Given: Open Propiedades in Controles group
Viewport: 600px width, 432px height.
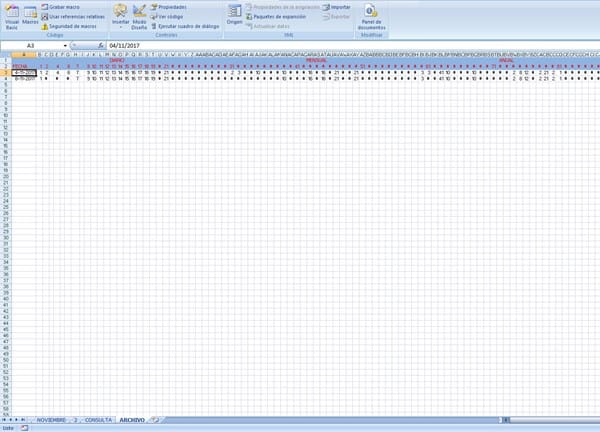Looking at the screenshot, I should tap(168, 7).
